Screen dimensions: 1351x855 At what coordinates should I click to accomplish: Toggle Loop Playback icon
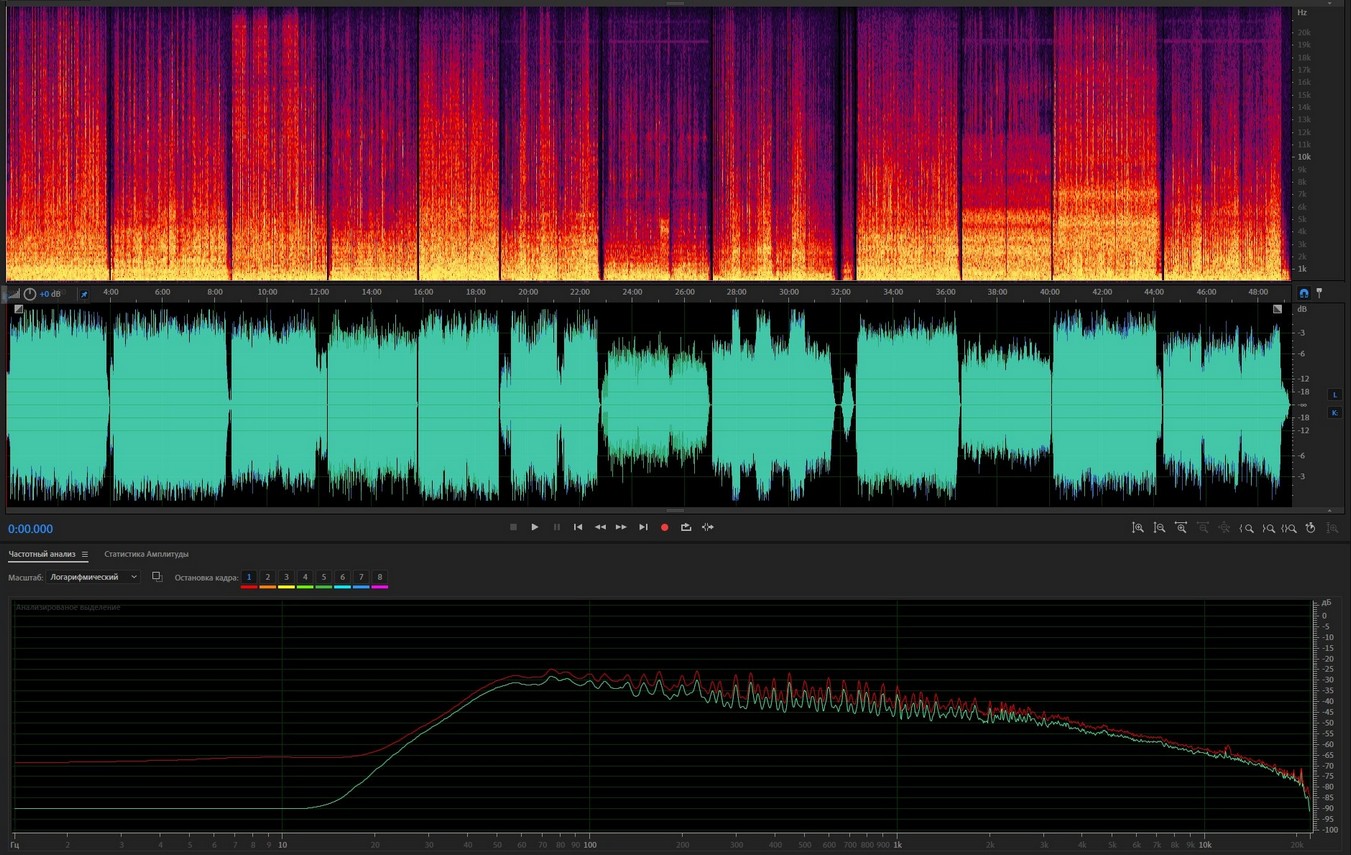(x=686, y=527)
